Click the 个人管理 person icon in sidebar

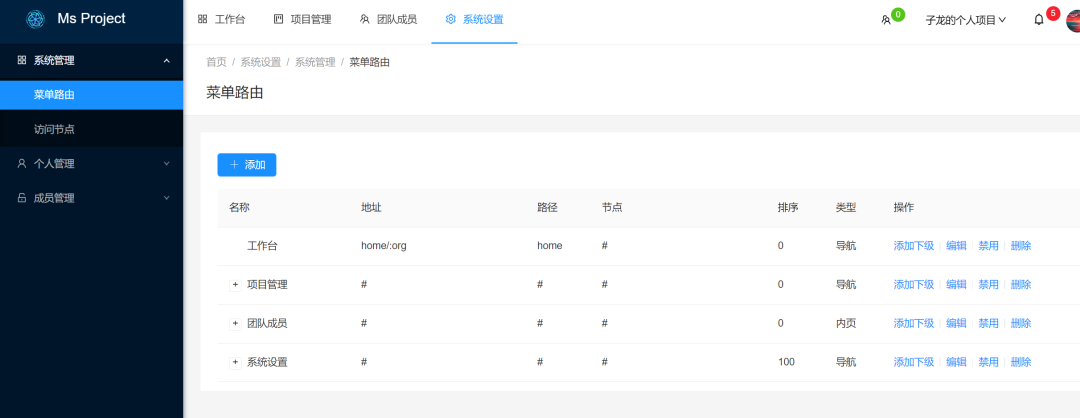pos(22,163)
